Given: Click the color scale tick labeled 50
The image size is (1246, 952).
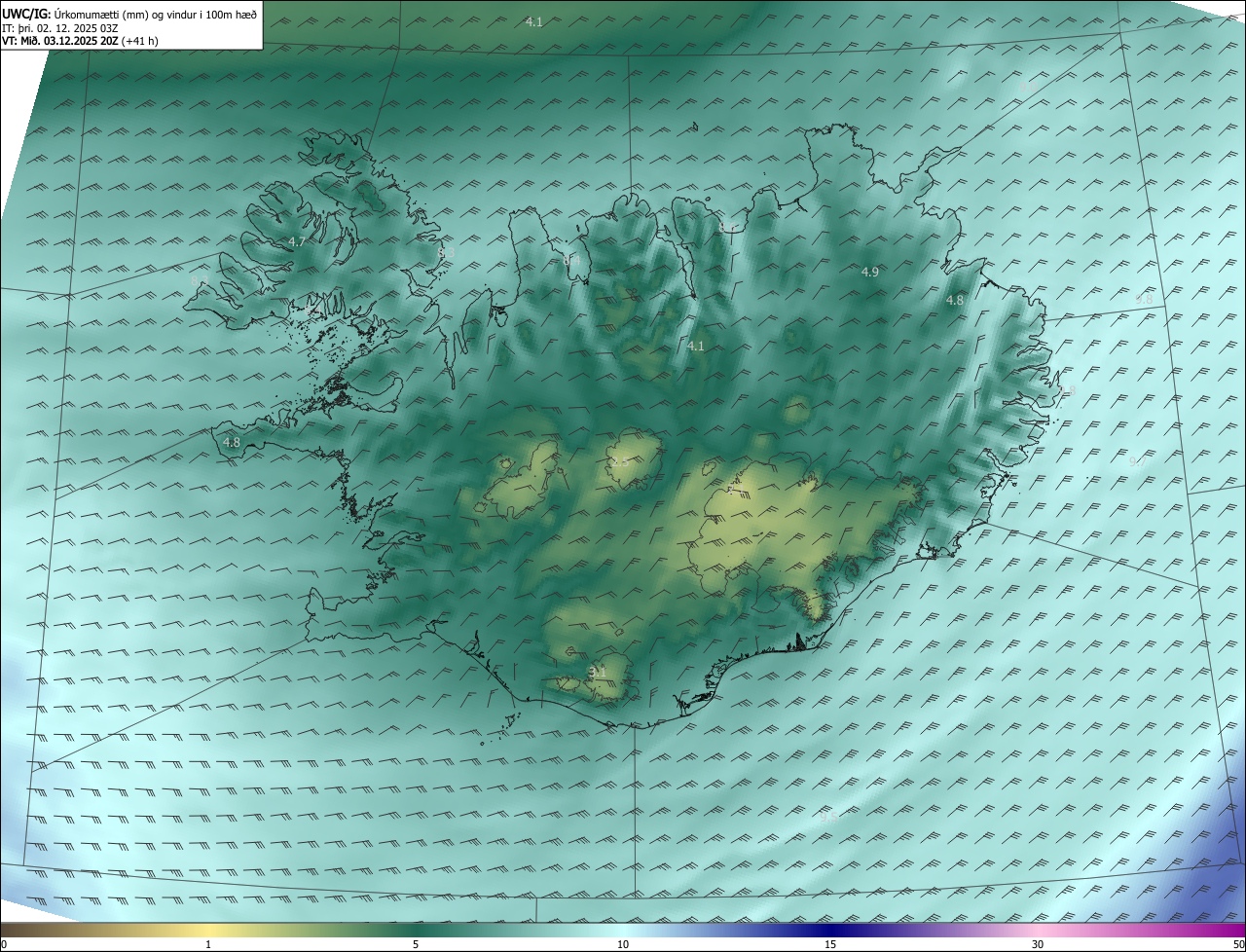Looking at the screenshot, I should (1238, 944).
